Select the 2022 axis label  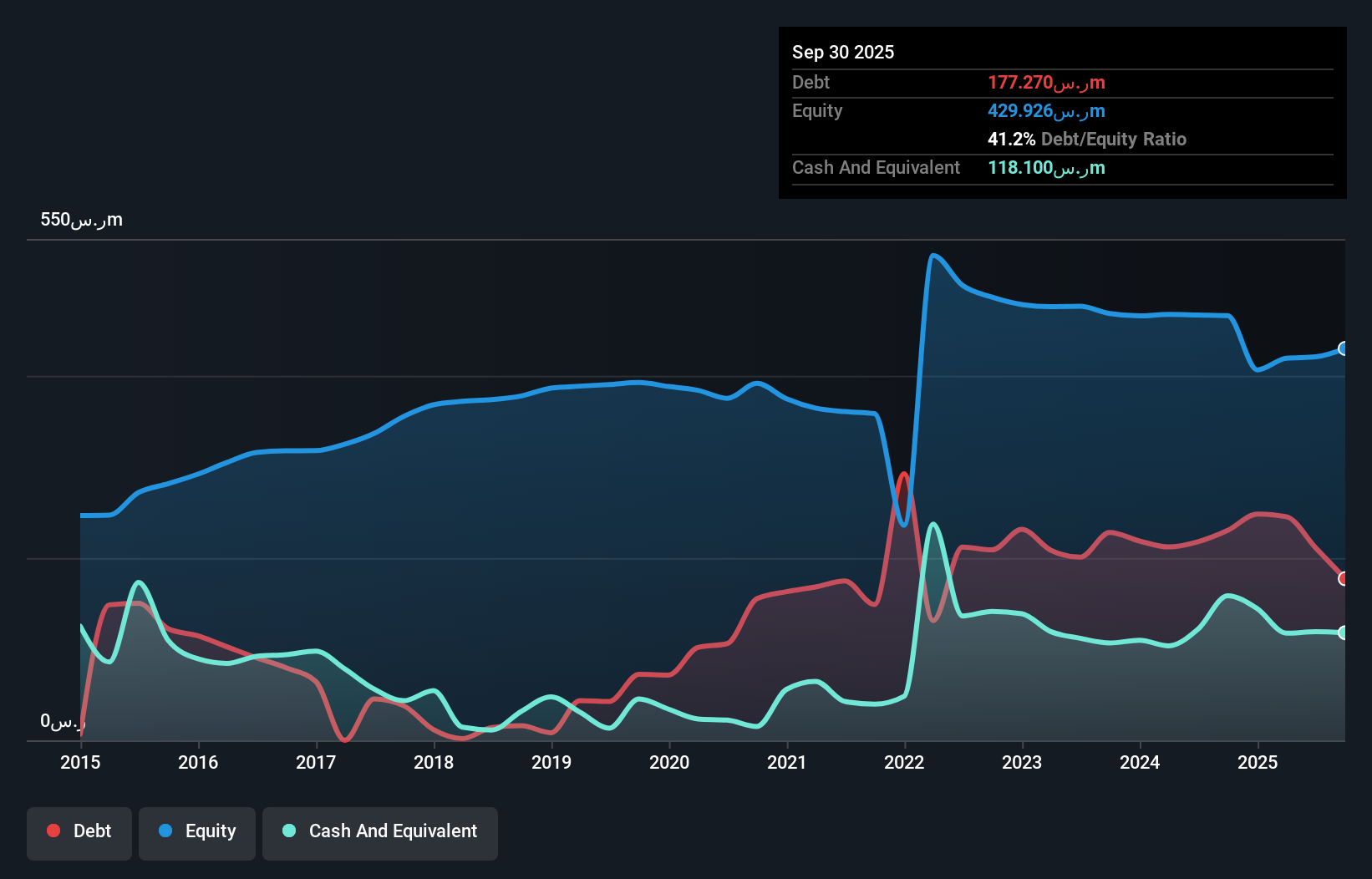tap(904, 763)
